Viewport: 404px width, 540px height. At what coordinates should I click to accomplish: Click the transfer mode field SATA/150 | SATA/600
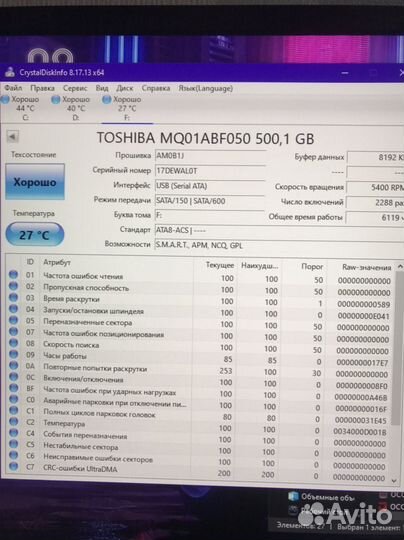(x=210, y=200)
